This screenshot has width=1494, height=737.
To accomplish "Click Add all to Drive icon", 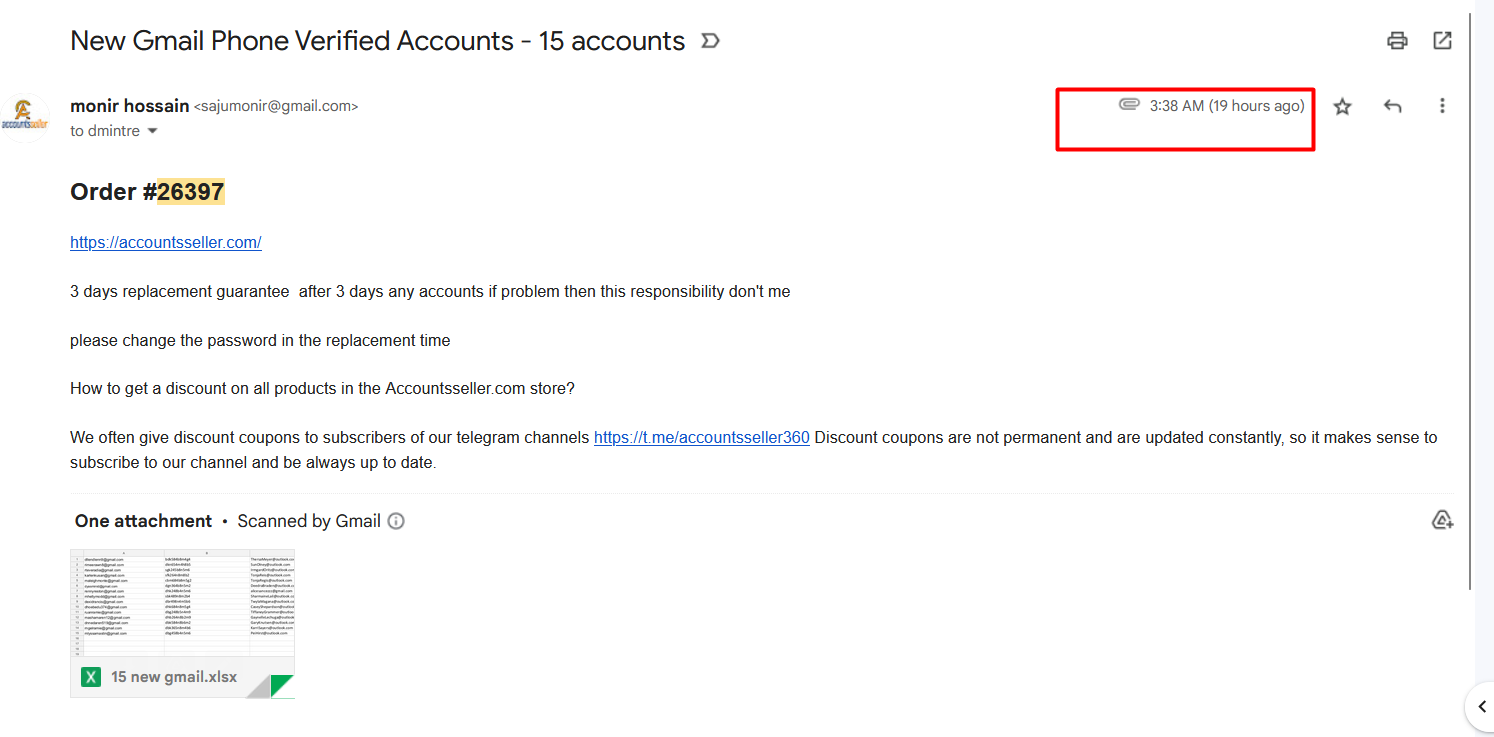I will coord(1442,520).
